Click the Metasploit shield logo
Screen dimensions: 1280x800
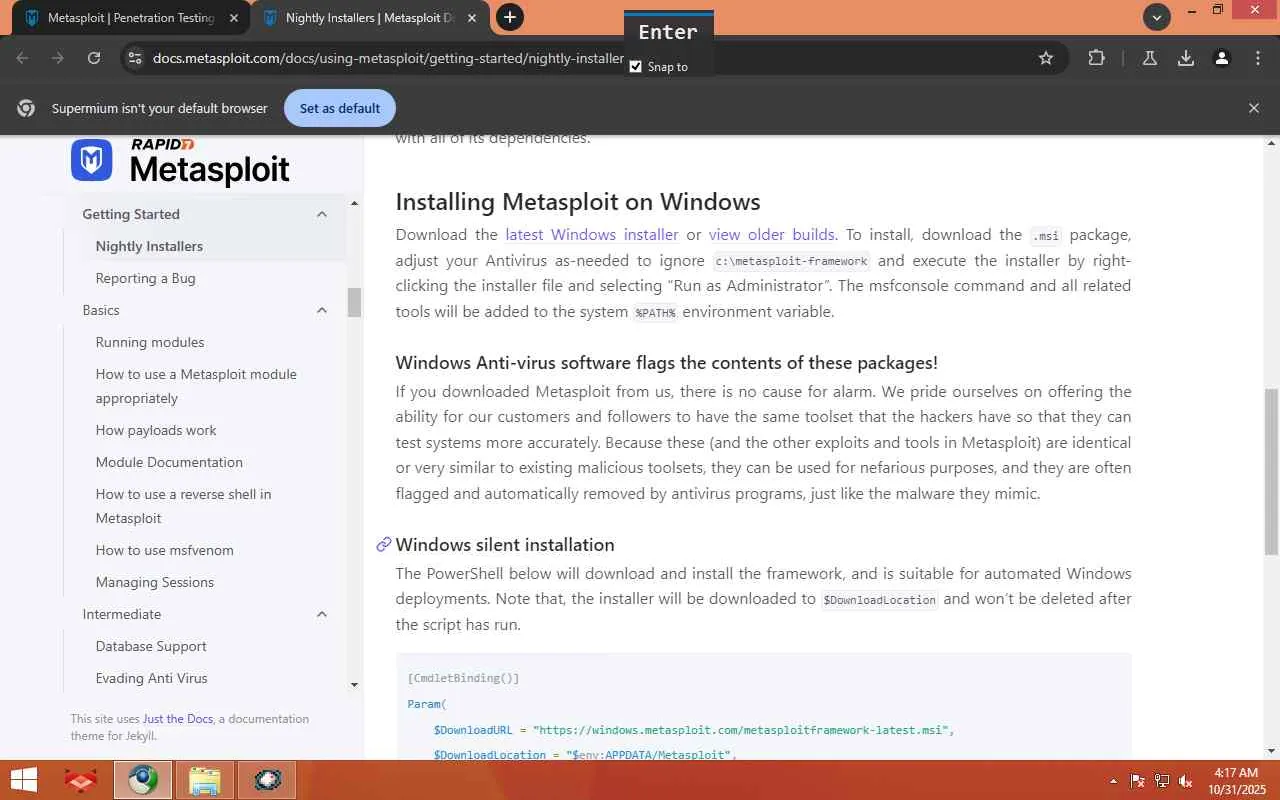coord(91,160)
